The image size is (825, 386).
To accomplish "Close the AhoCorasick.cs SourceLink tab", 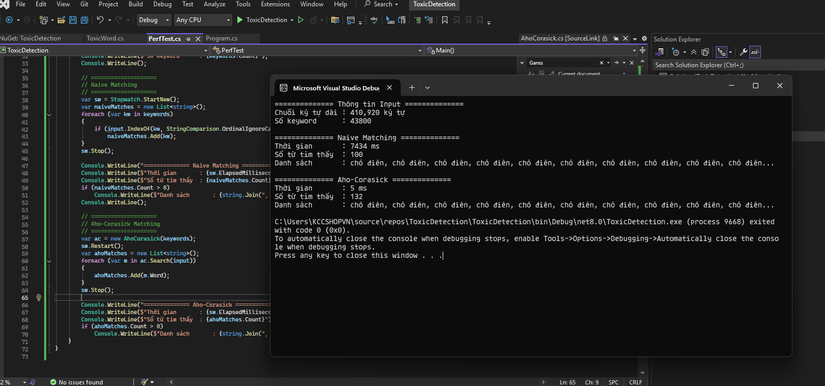I will tap(625, 38).
